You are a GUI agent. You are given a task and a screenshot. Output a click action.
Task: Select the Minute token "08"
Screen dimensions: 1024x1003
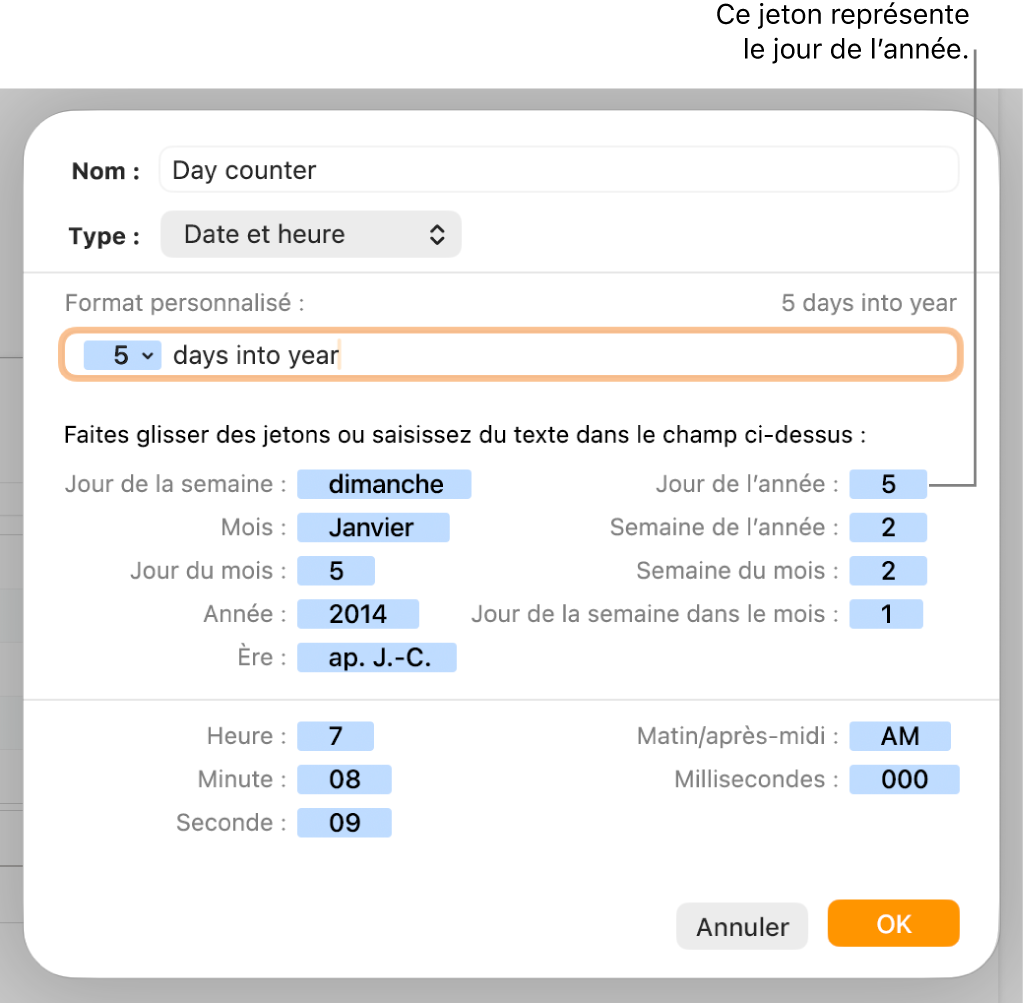pos(344,779)
